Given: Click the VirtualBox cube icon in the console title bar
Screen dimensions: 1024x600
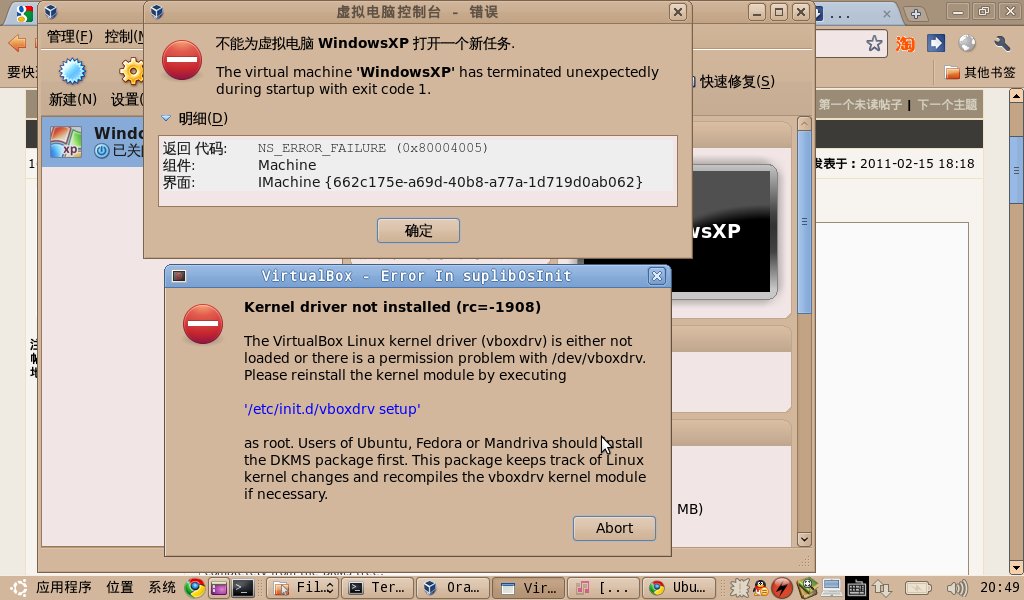Looking at the screenshot, I should click(x=50, y=12).
